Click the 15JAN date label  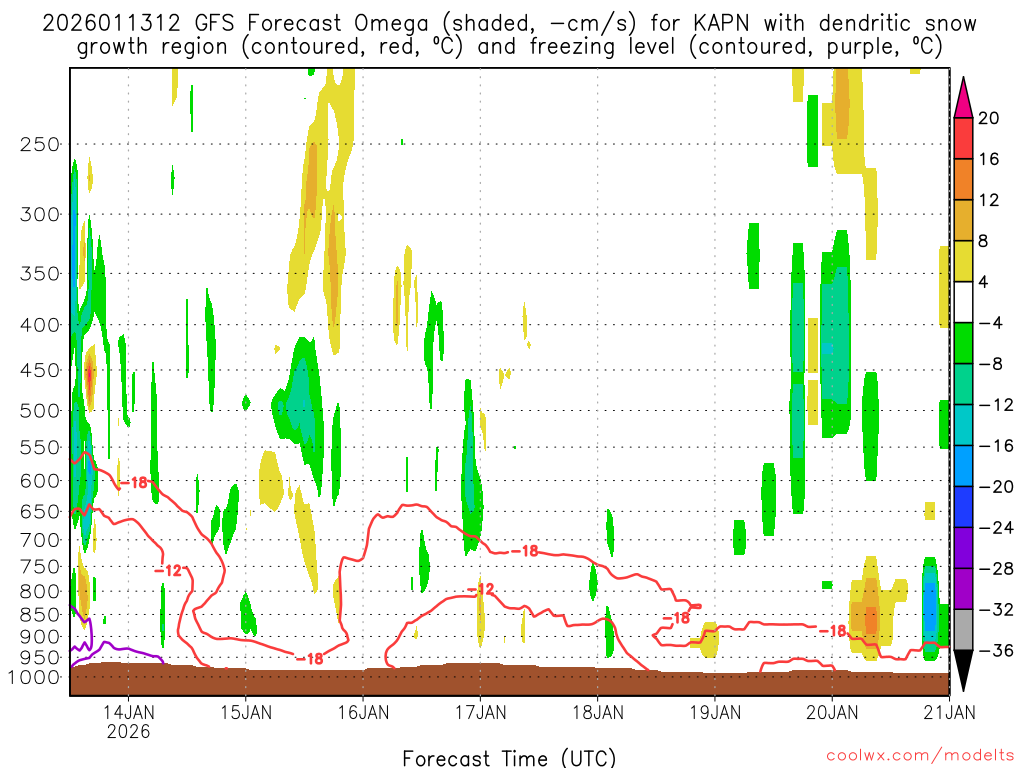(246, 712)
